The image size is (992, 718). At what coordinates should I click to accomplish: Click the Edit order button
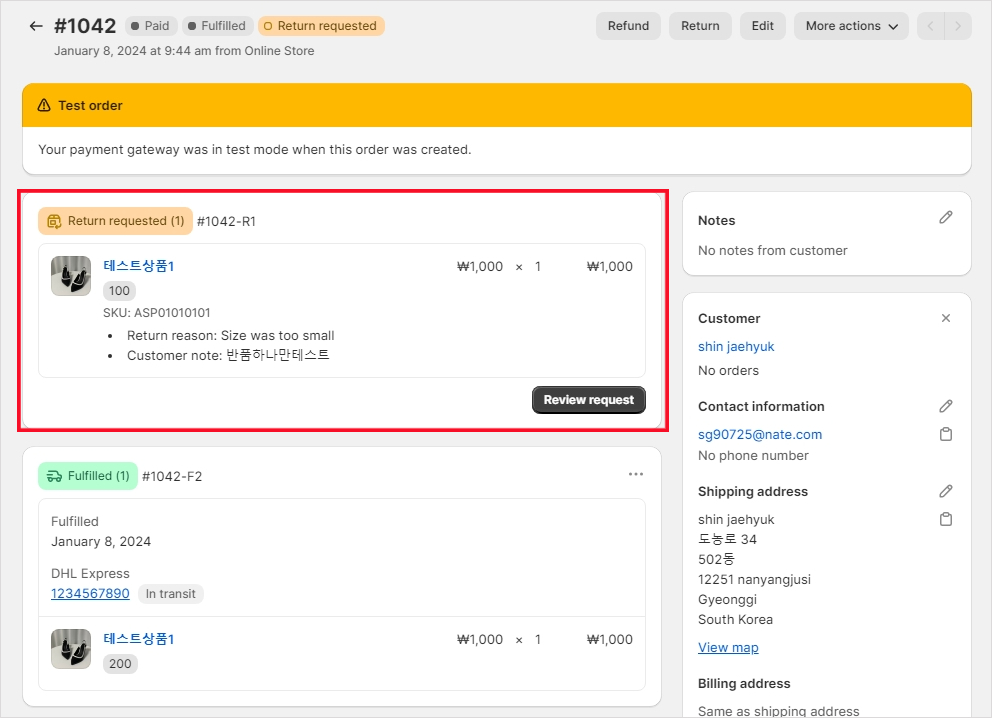tap(763, 26)
